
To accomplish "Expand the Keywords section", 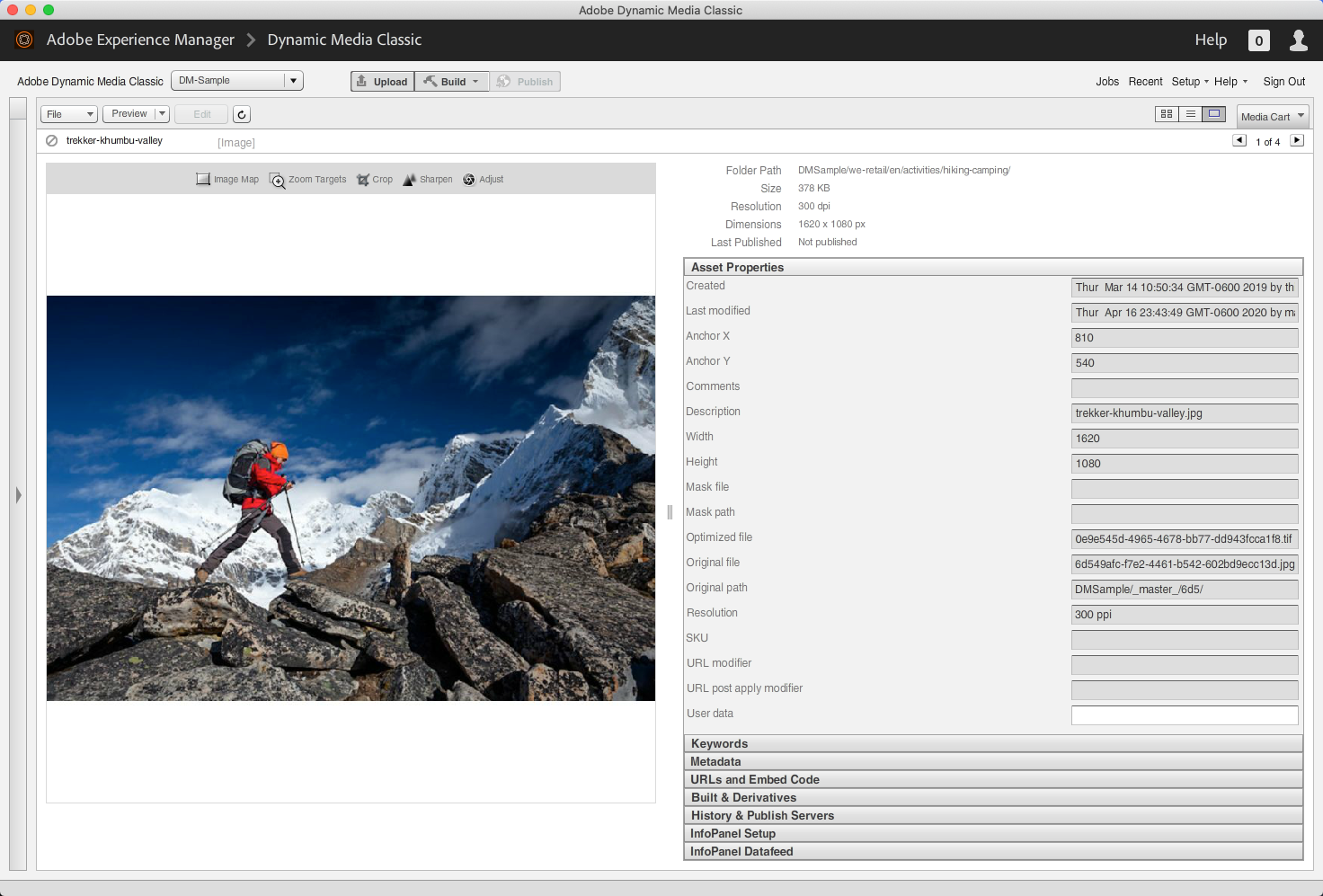I will pyautogui.click(x=993, y=744).
